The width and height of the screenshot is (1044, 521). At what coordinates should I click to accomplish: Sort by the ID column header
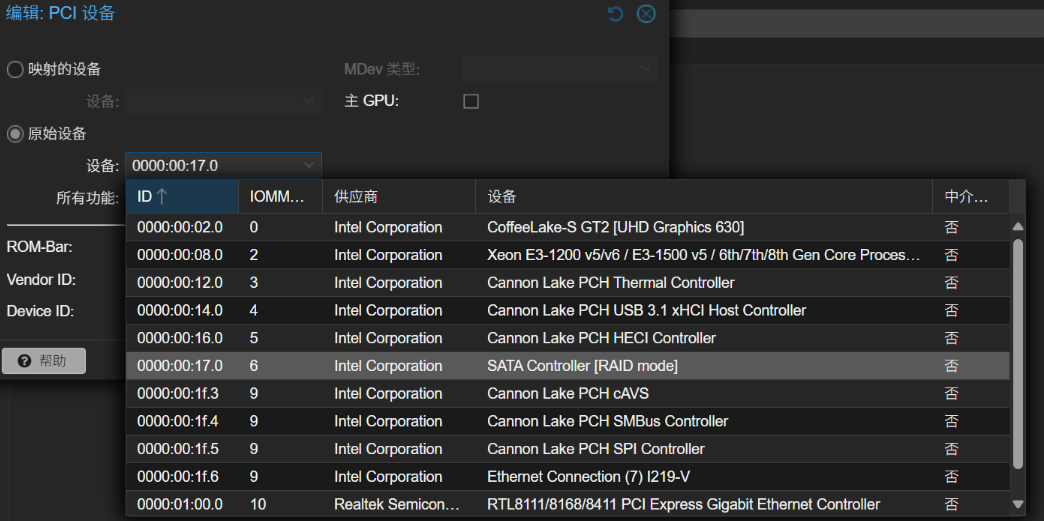pyautogui.click(x=181, y=197)
